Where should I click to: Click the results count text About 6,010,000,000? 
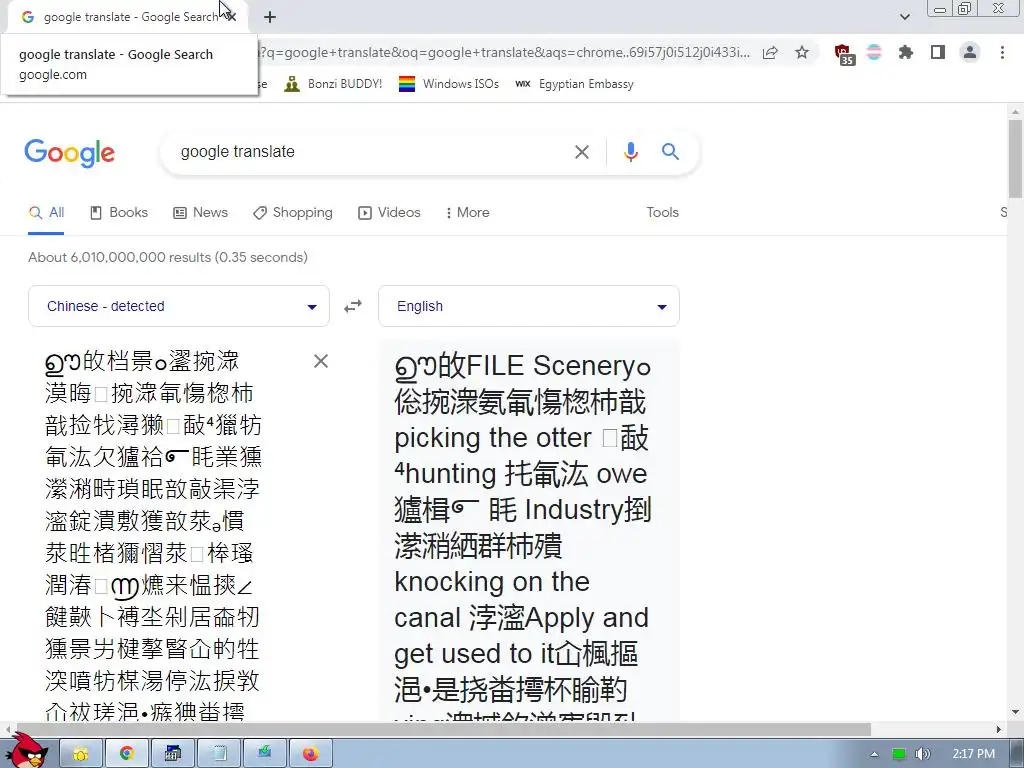click(x=167, y=257)
